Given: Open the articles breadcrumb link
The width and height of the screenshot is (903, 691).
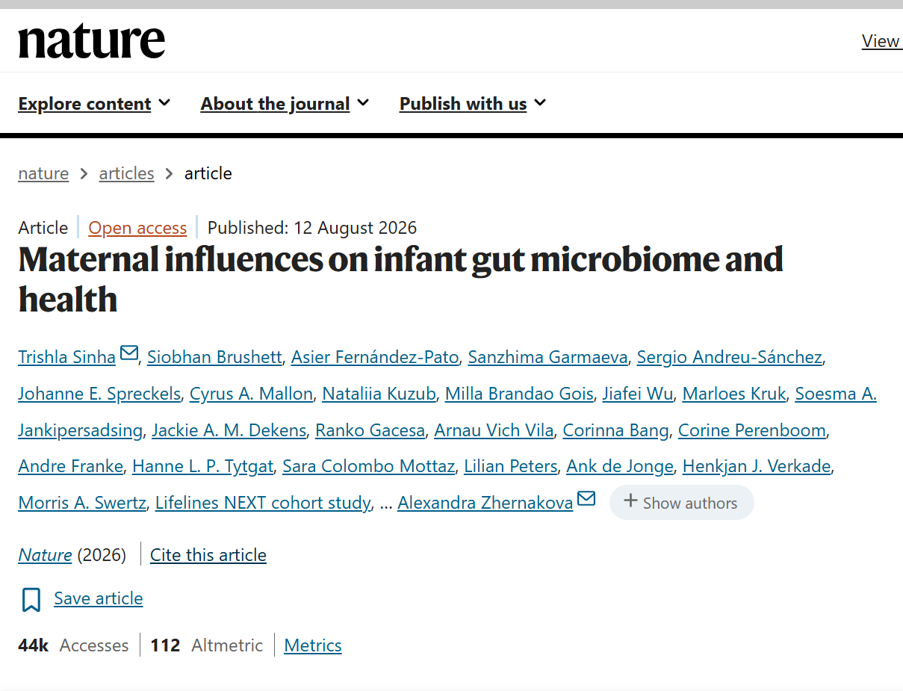Looking at the screenshot, I should tap(127, 173).
